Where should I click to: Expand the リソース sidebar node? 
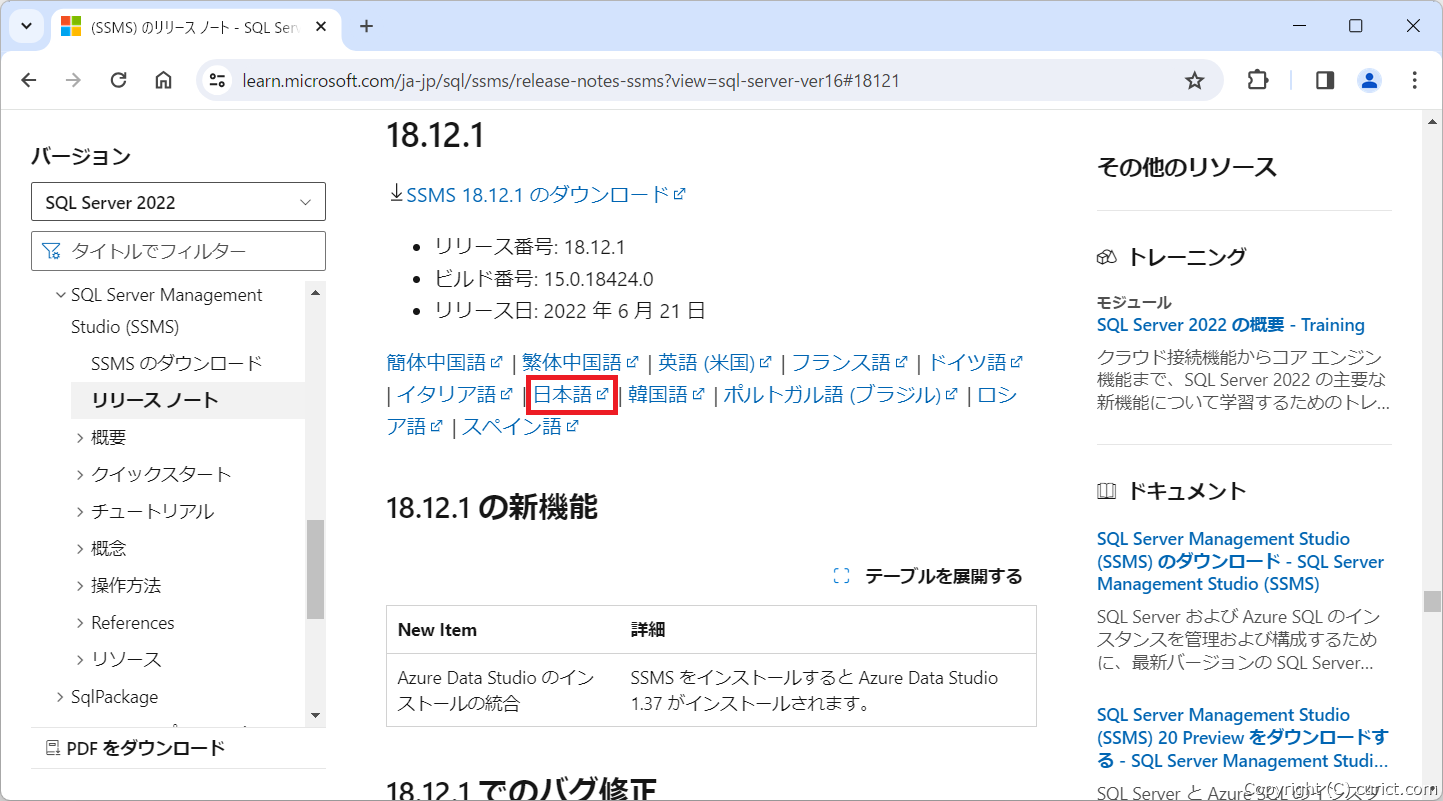[79, 659]
